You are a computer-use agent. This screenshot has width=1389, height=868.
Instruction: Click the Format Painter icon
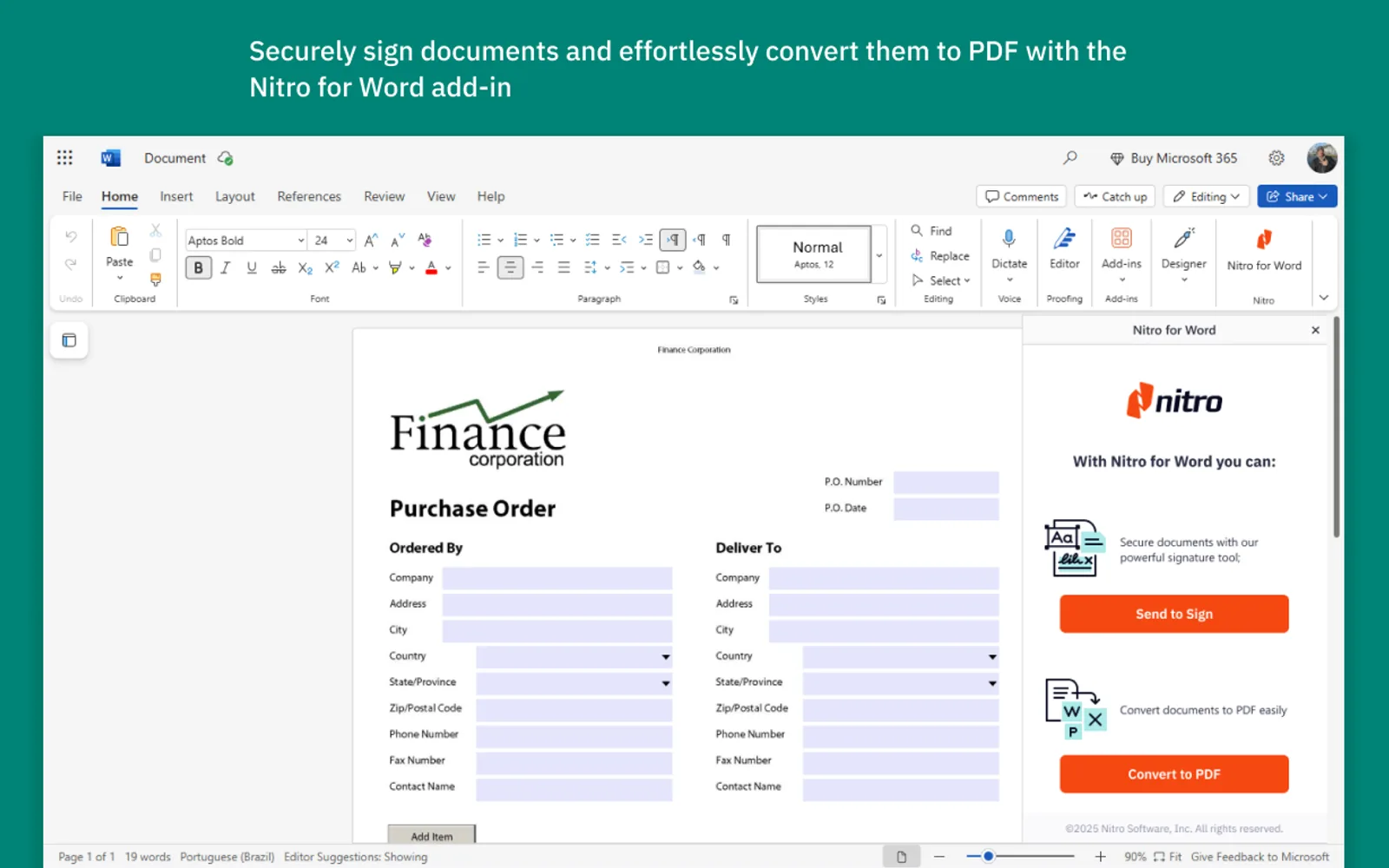[155, 279]
